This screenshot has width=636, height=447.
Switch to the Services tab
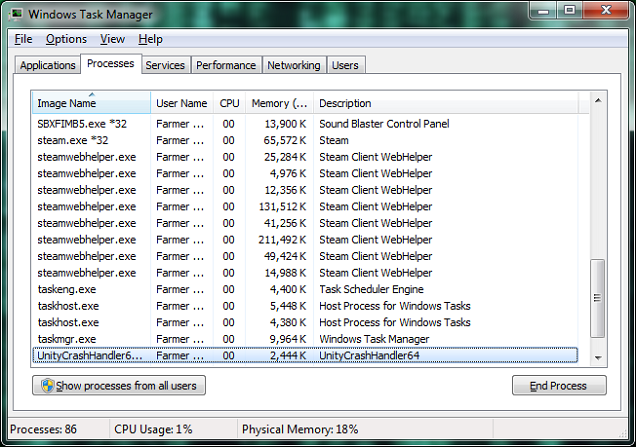click(x=165, y=65)
